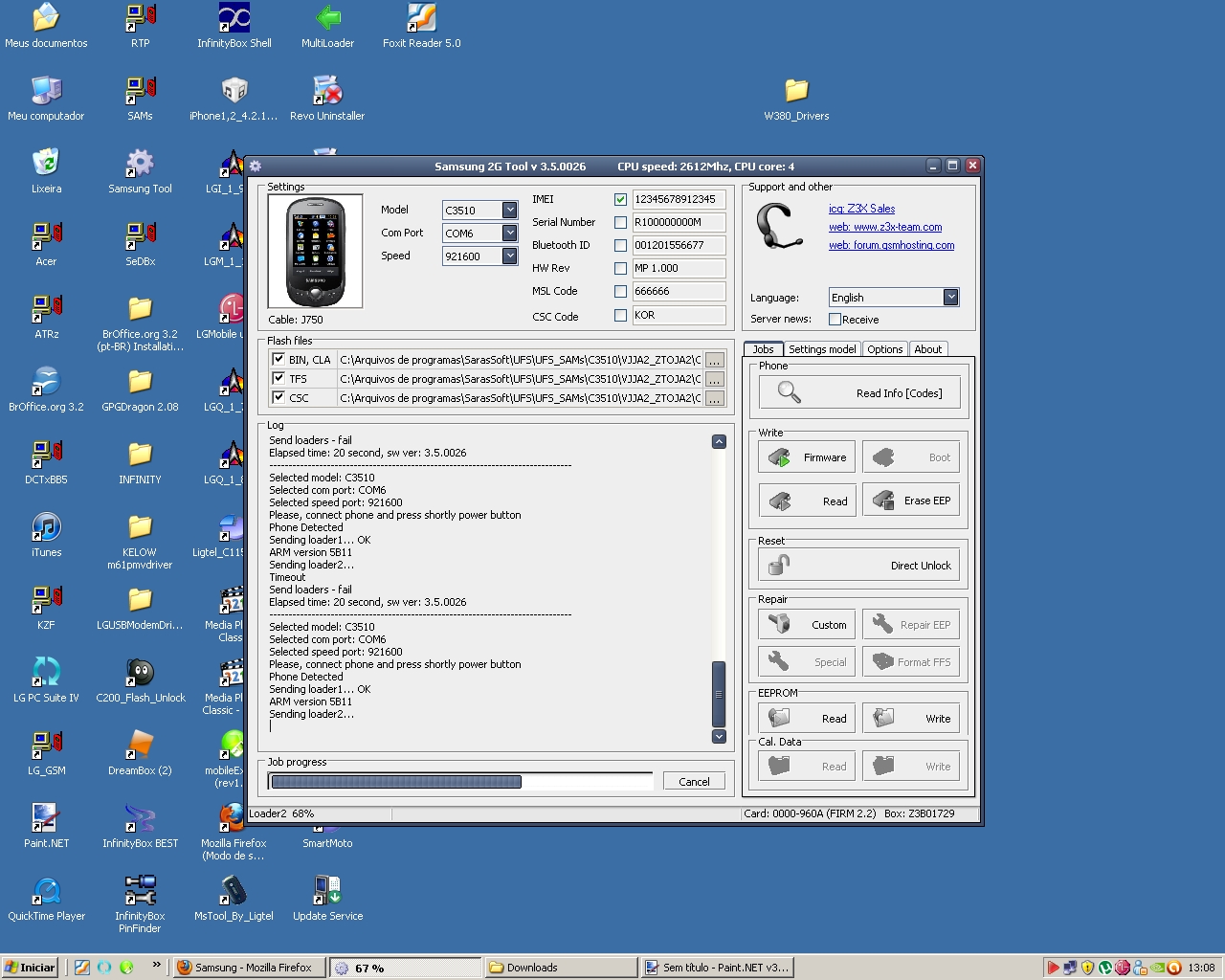Enable the Bluetooth ID checkbox
This screenshot has height=980, width=1225.
pos(620,245)
